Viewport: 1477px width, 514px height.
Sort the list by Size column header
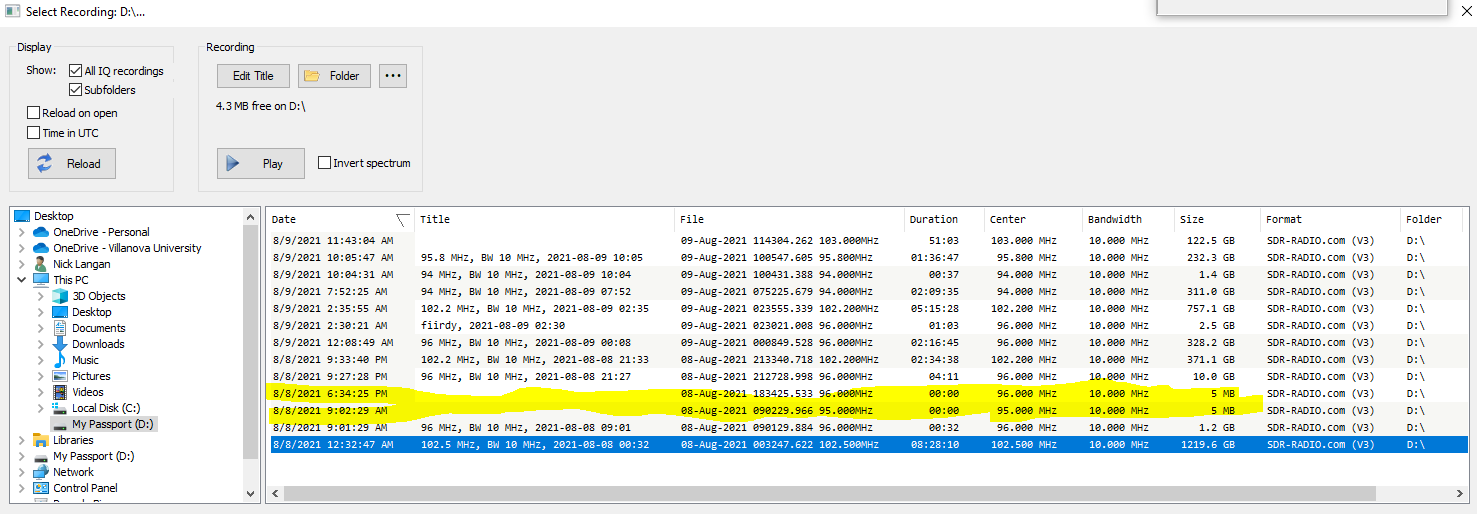point(1192,219)
